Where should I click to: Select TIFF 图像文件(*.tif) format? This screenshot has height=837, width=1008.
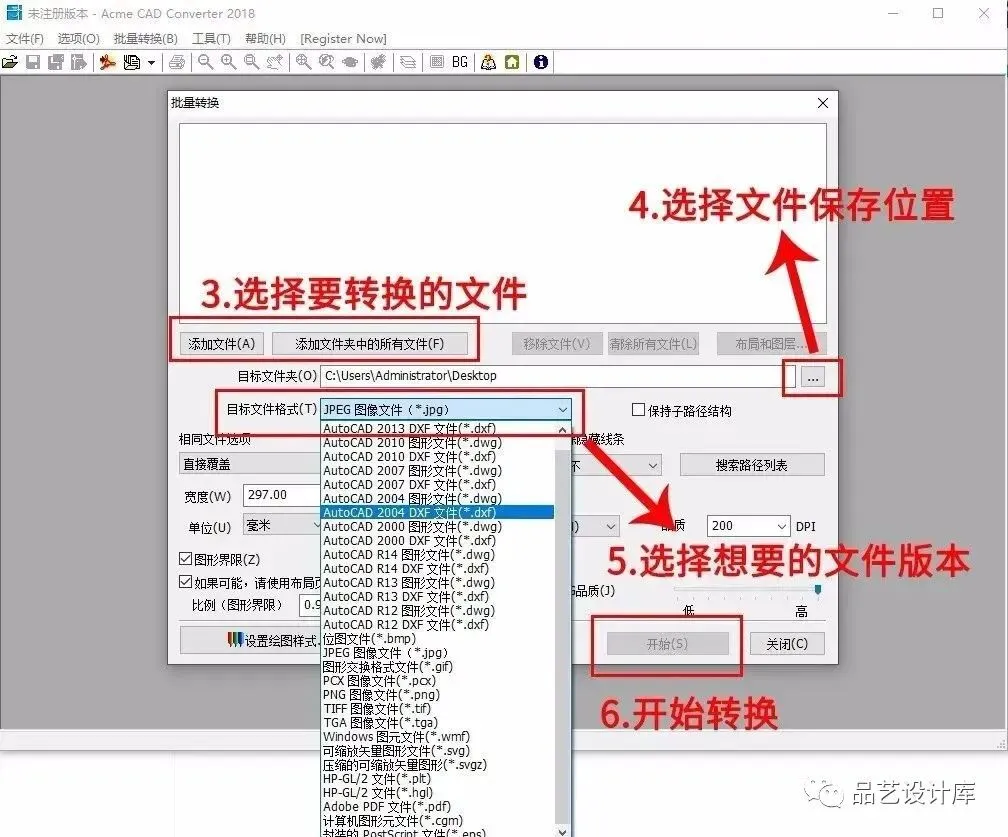(437, 708)
